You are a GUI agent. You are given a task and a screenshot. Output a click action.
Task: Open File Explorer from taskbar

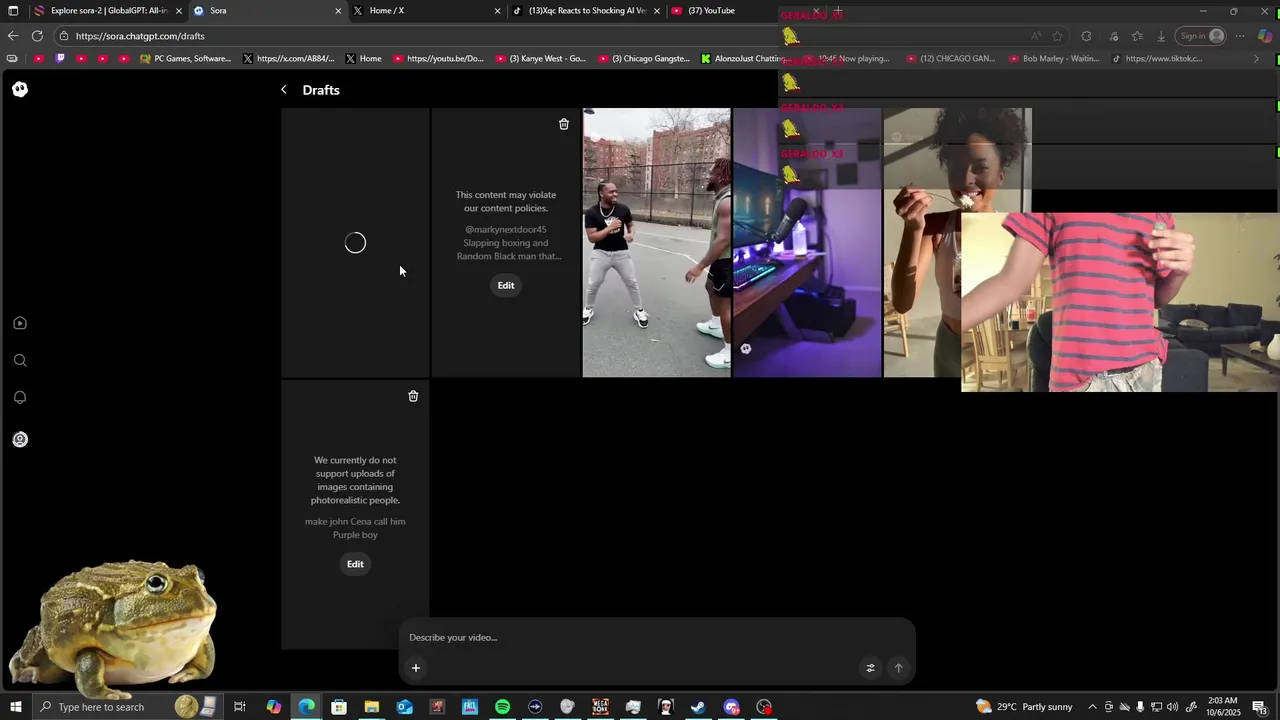tap(371, 707)
